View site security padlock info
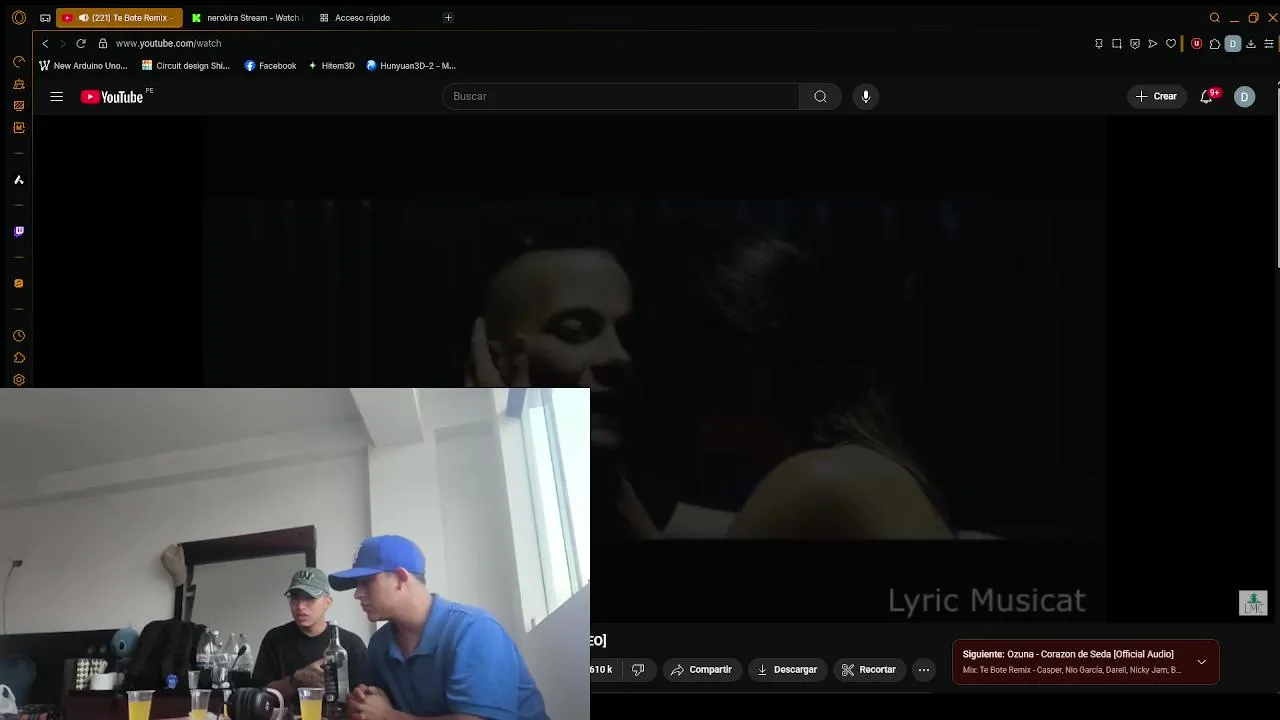Image resolution: width=1280 pixels, height=720 pixels. pyautogui.click(x=103, y=44)
